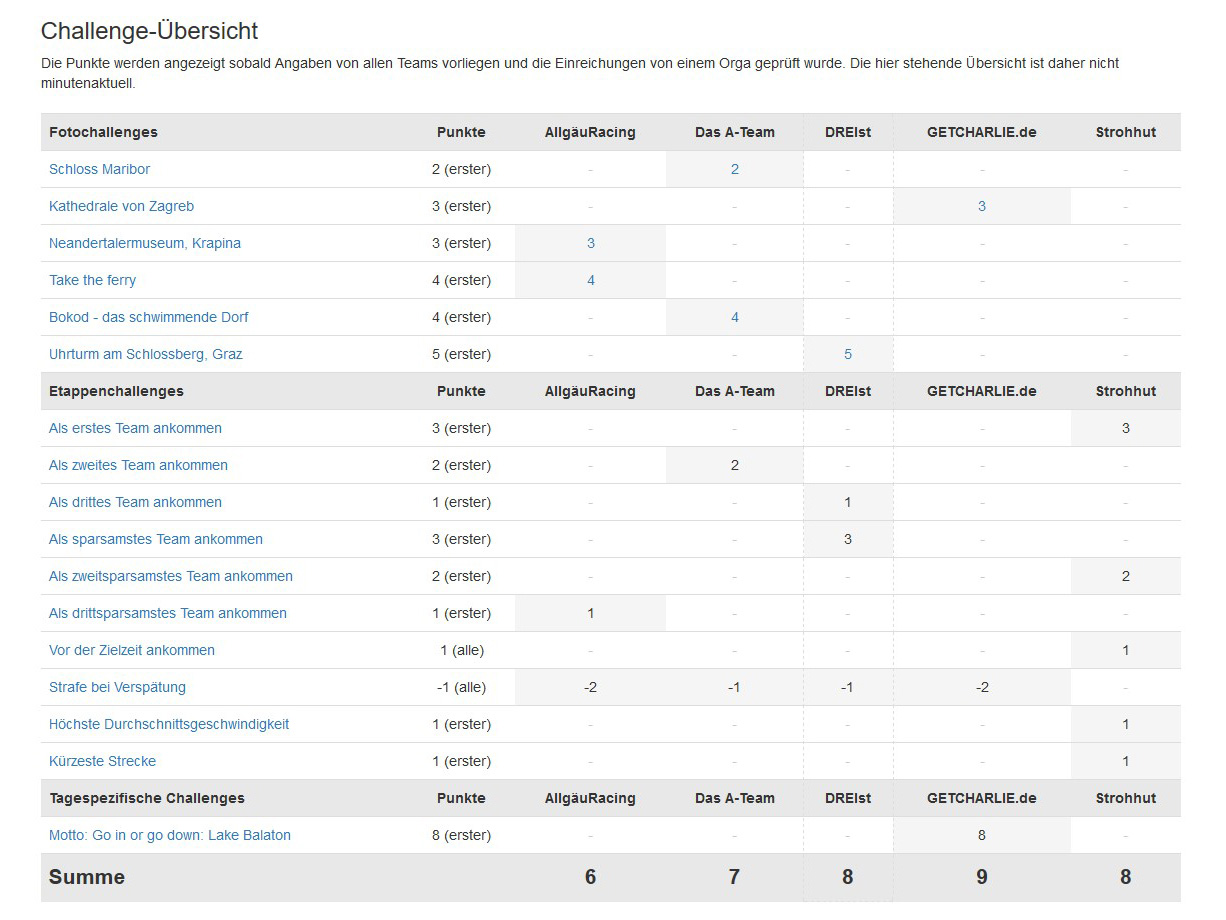Click Das A-Team column header in Fotochallenges row

pyautogui.click(x=735, y=132)
